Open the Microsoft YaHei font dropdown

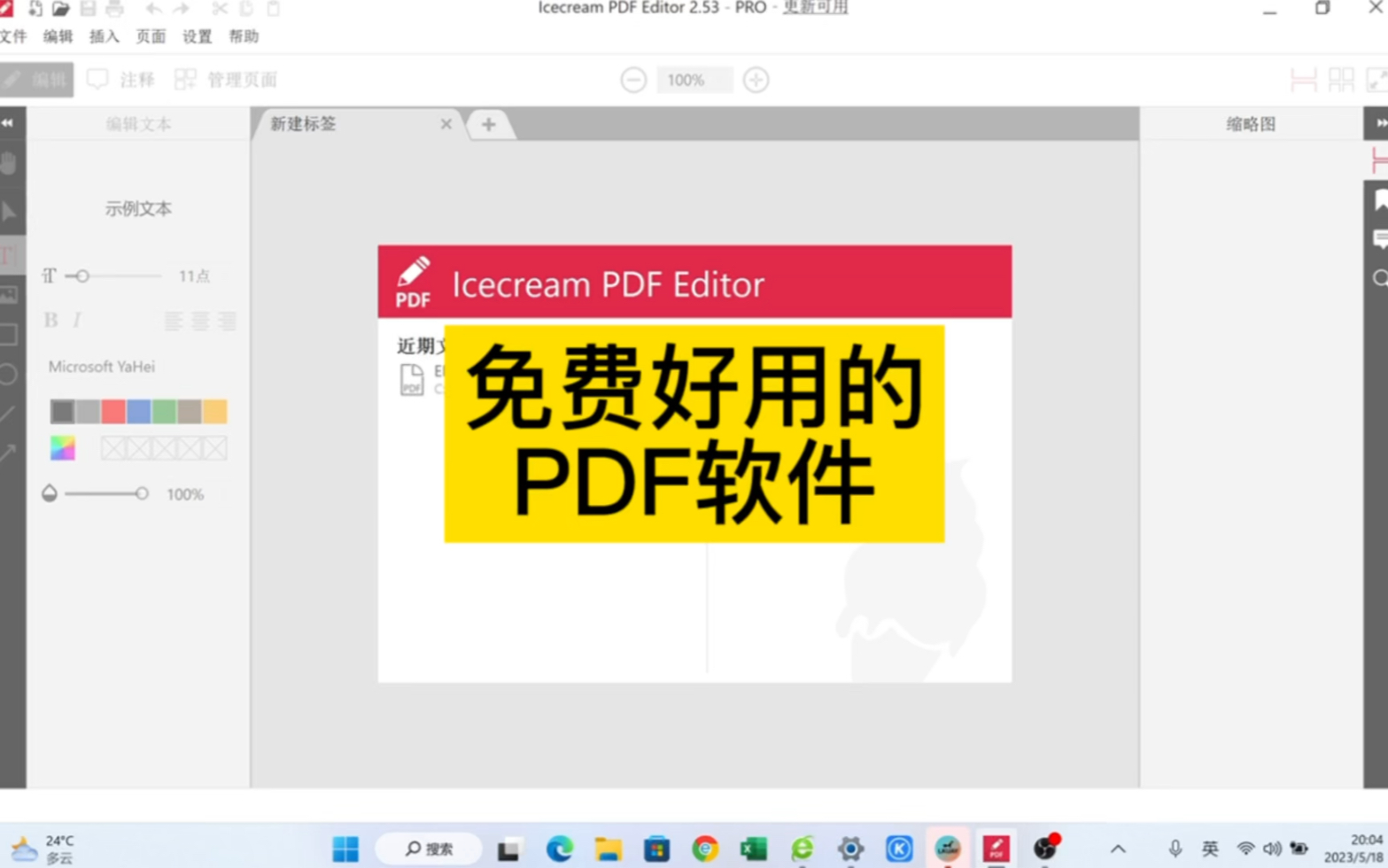coord(101,367)
